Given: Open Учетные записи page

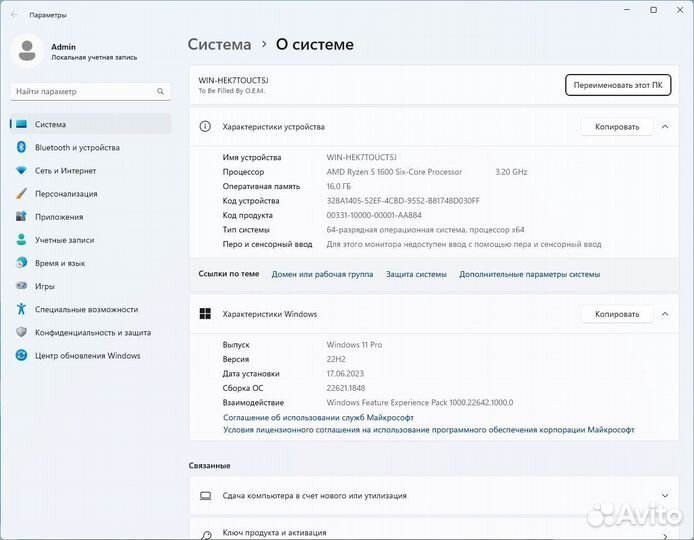Looking at the screenshot, I should (x=90, y=239).
